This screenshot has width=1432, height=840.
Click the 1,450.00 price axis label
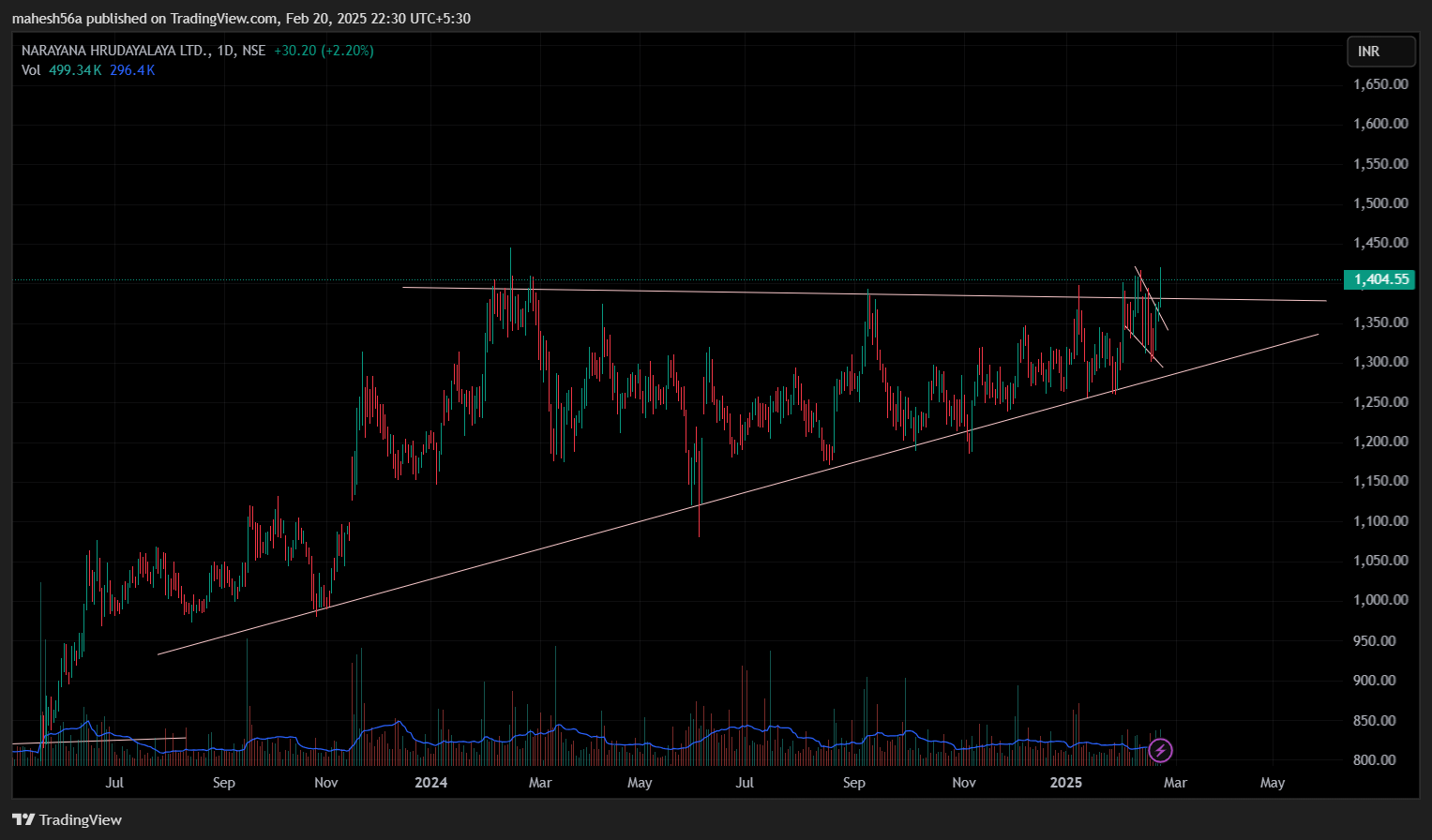(x=1380, y=242)
